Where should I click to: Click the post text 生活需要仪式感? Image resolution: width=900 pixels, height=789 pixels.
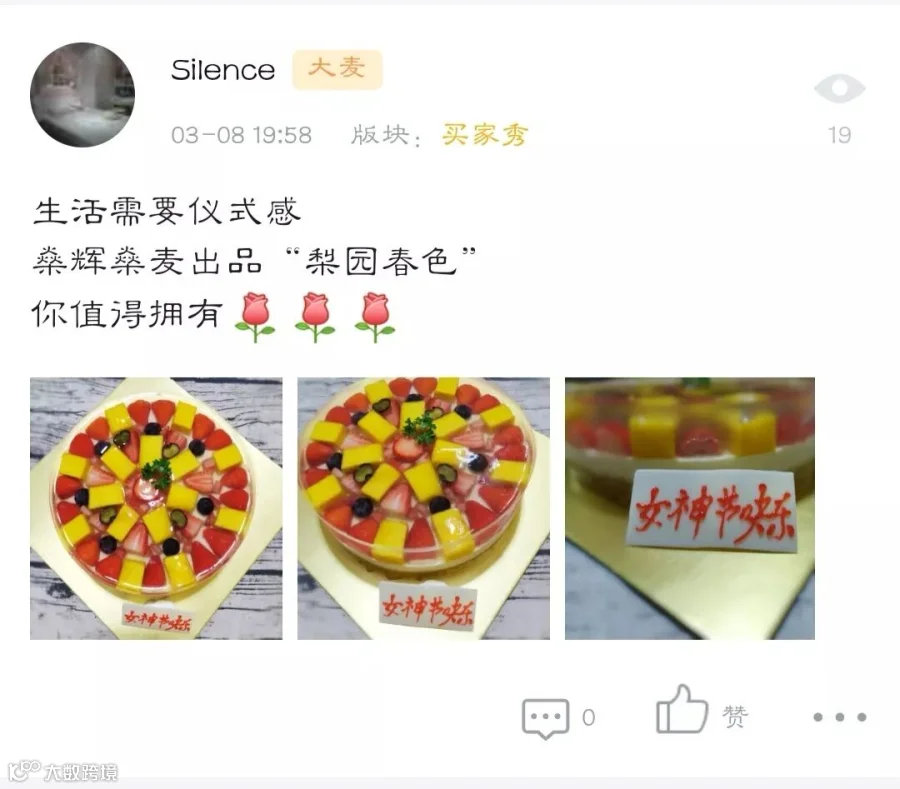(166, 211)
